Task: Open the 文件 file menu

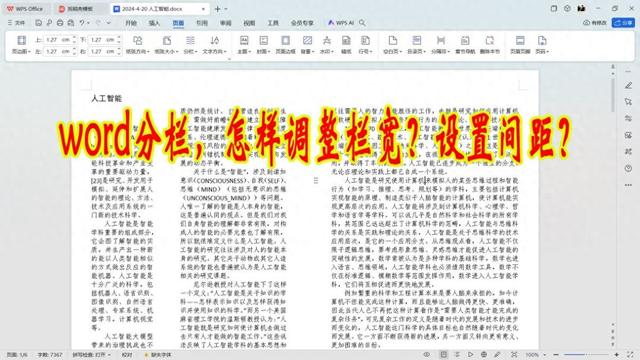Action: click(x=16, y=23)
